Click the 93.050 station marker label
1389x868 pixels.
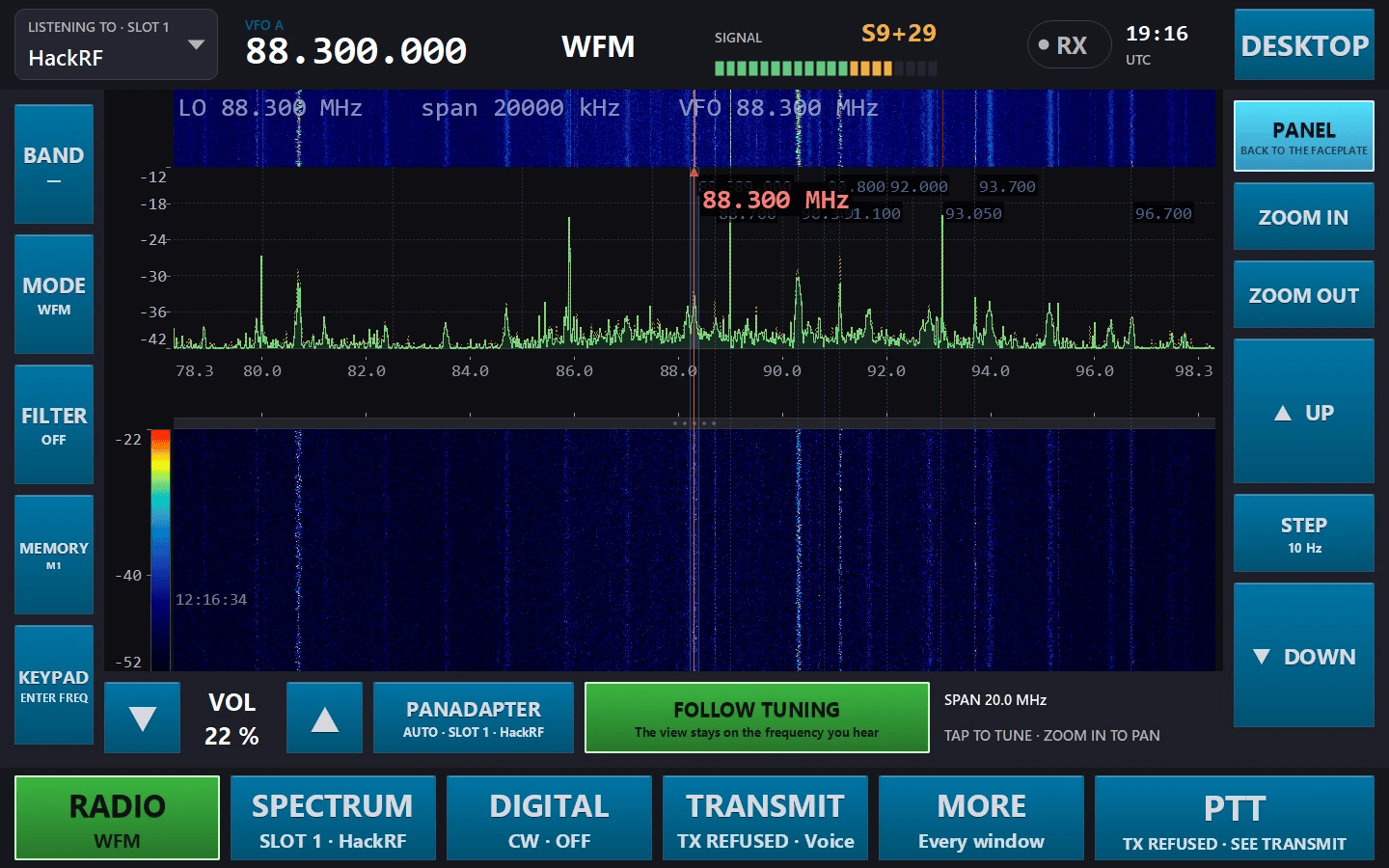973,214
